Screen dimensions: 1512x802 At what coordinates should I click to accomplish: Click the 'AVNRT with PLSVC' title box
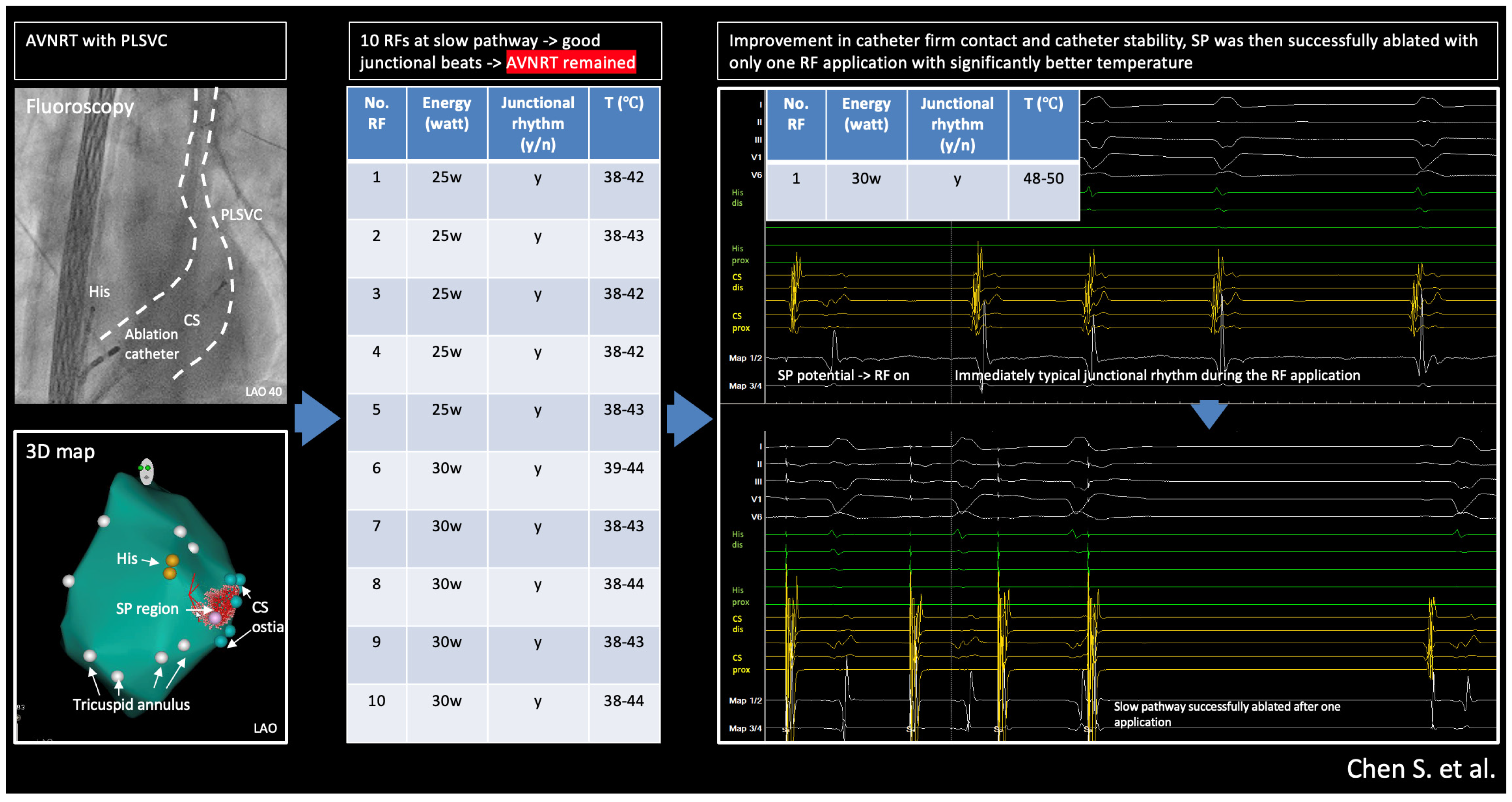point(150,50)
